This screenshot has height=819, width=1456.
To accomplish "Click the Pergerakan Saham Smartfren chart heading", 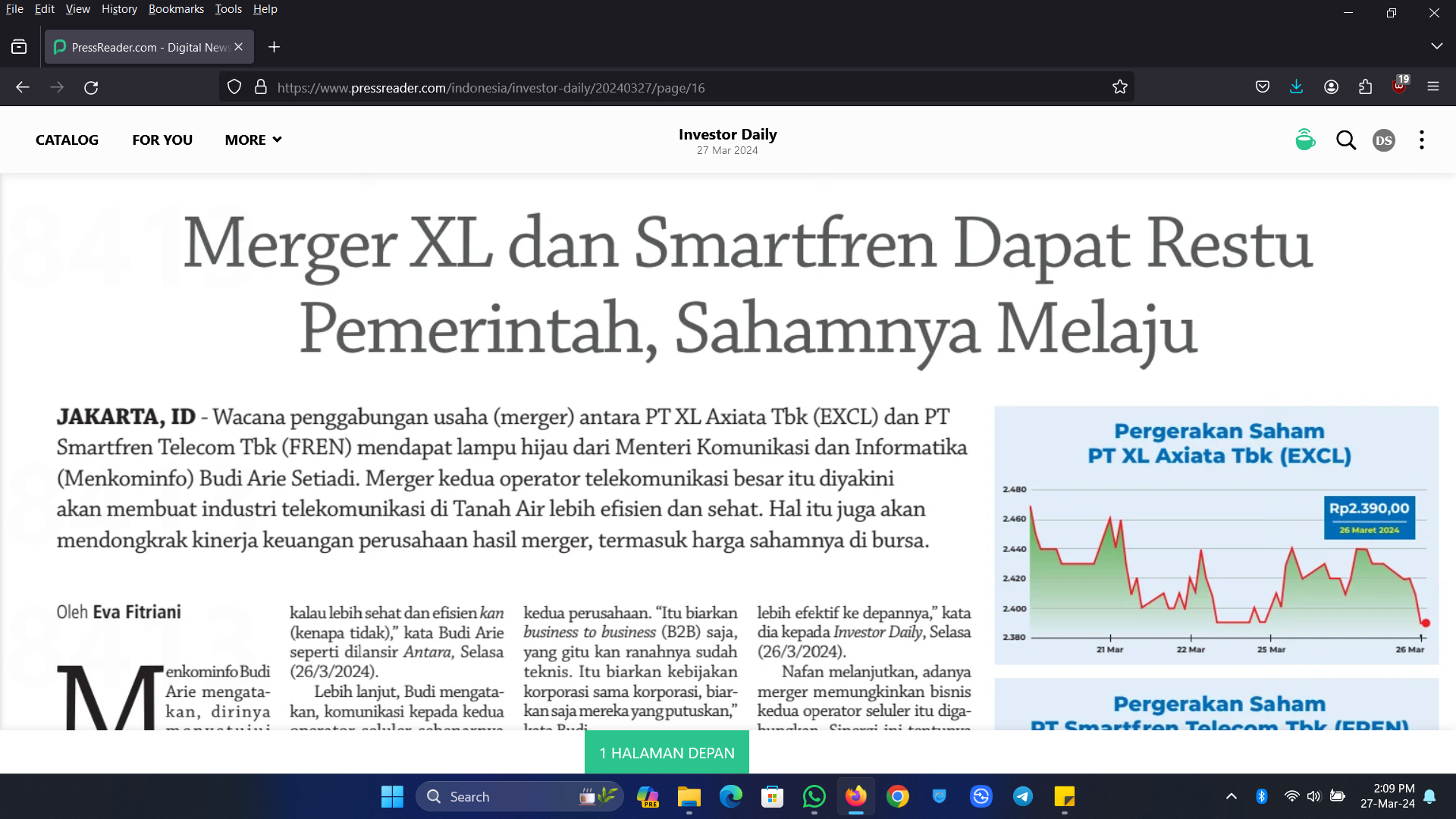I will [1219, 713].
